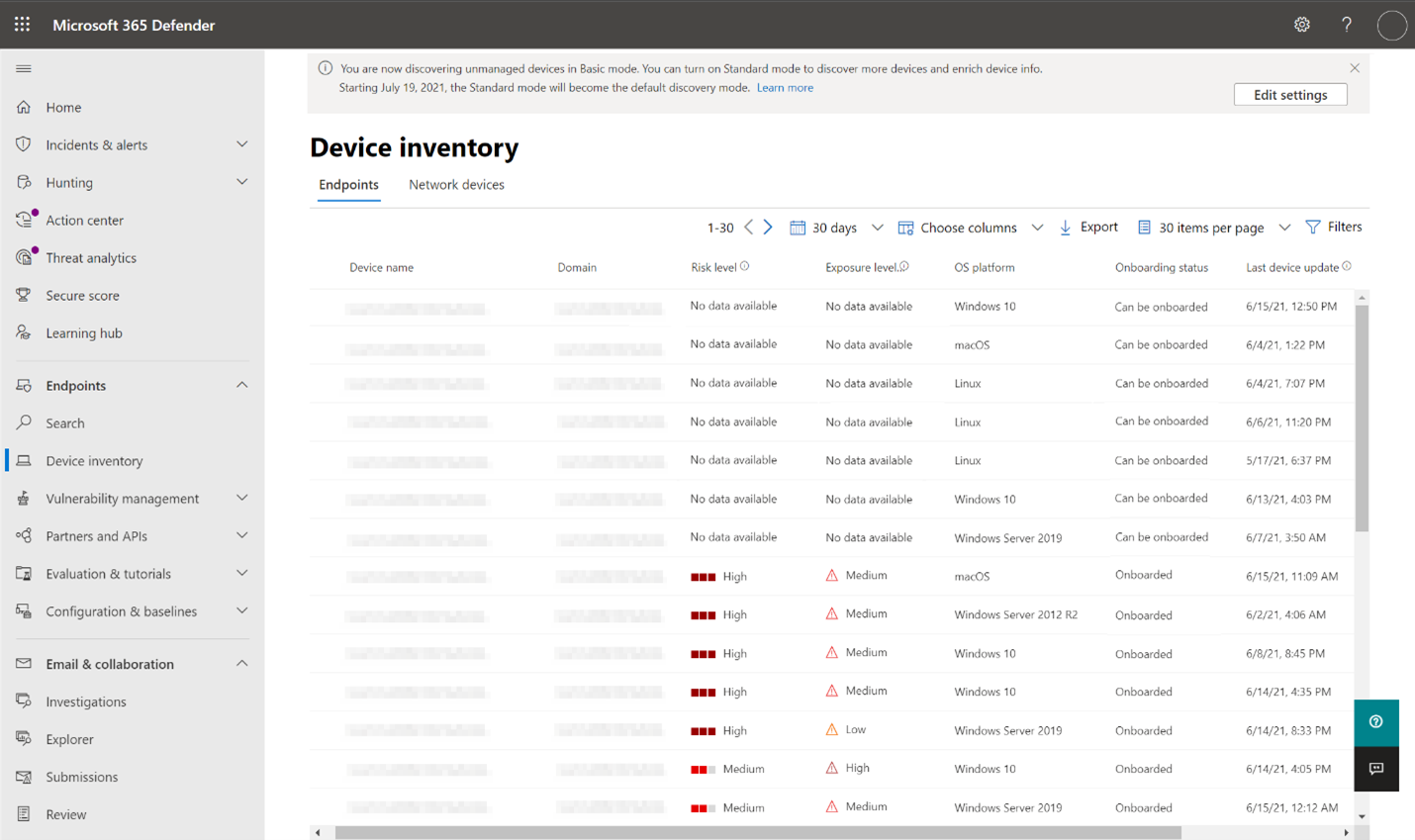Open the Microsoft 365 app launcher
Screen dimensions: 1415x840
click(22, 24)
